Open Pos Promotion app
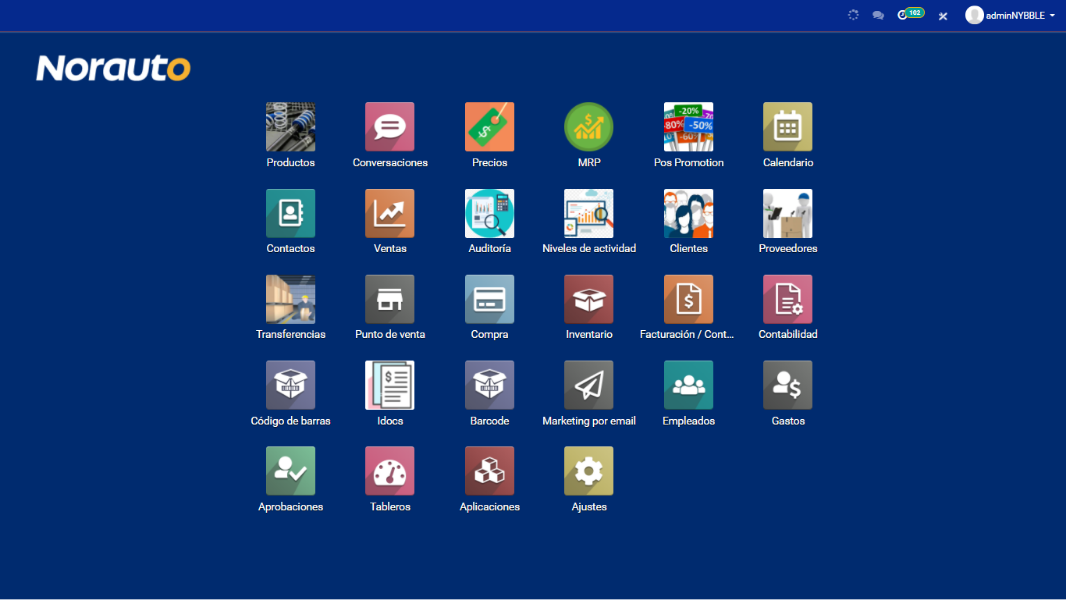The image size is (1066, 600). coord(689,127)
